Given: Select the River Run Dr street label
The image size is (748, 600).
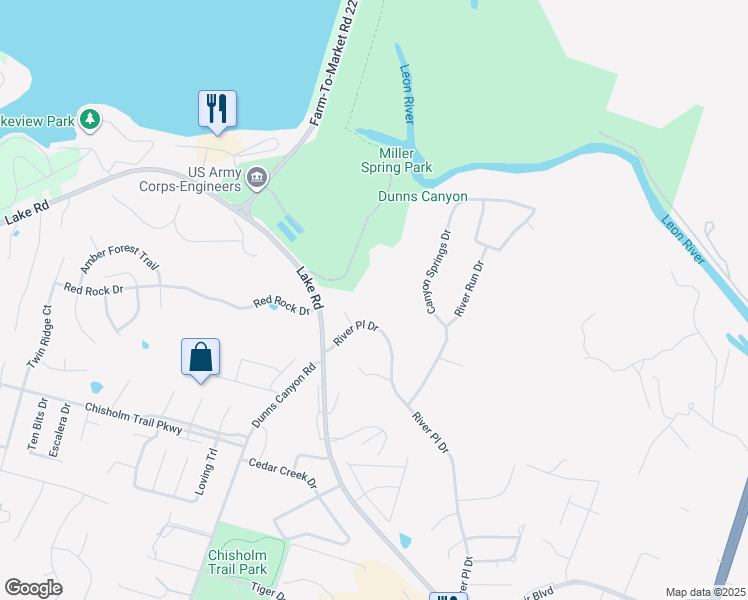Looking at the screenshot, I should (x=469, y=289).
